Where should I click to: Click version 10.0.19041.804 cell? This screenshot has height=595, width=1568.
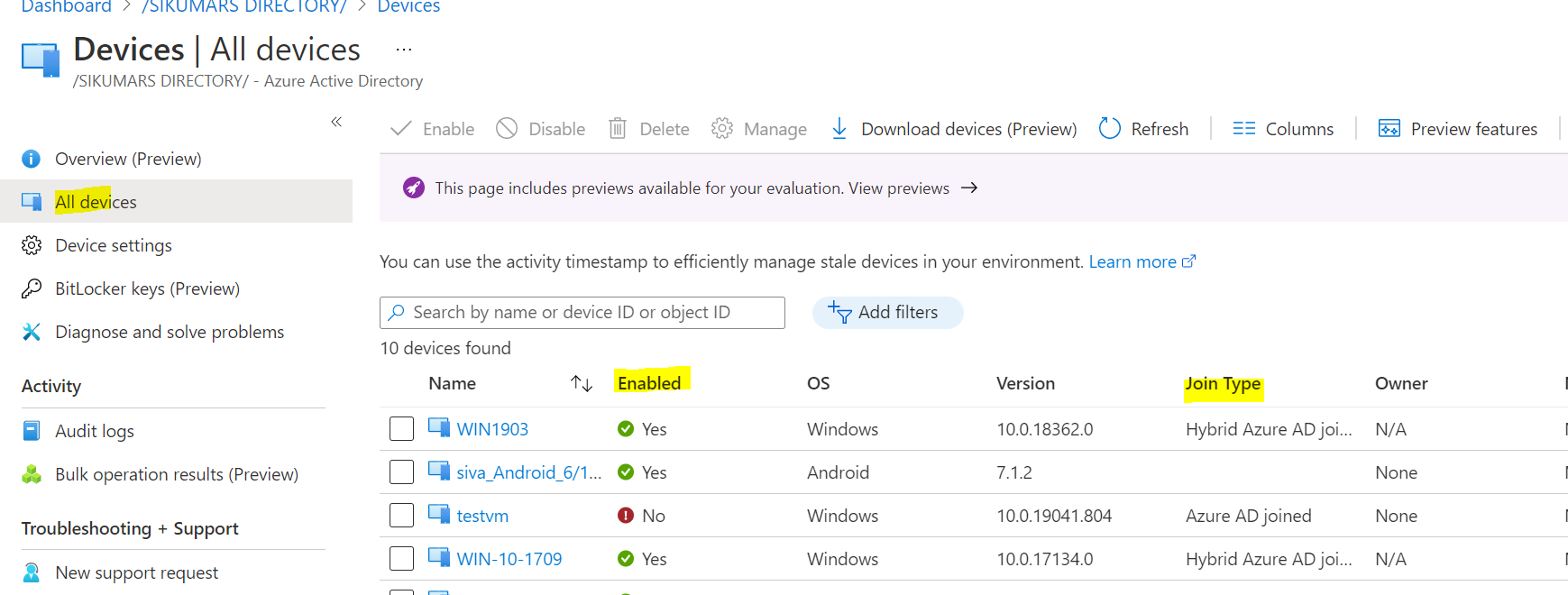pyautogui.click(x=1054, y=516)
